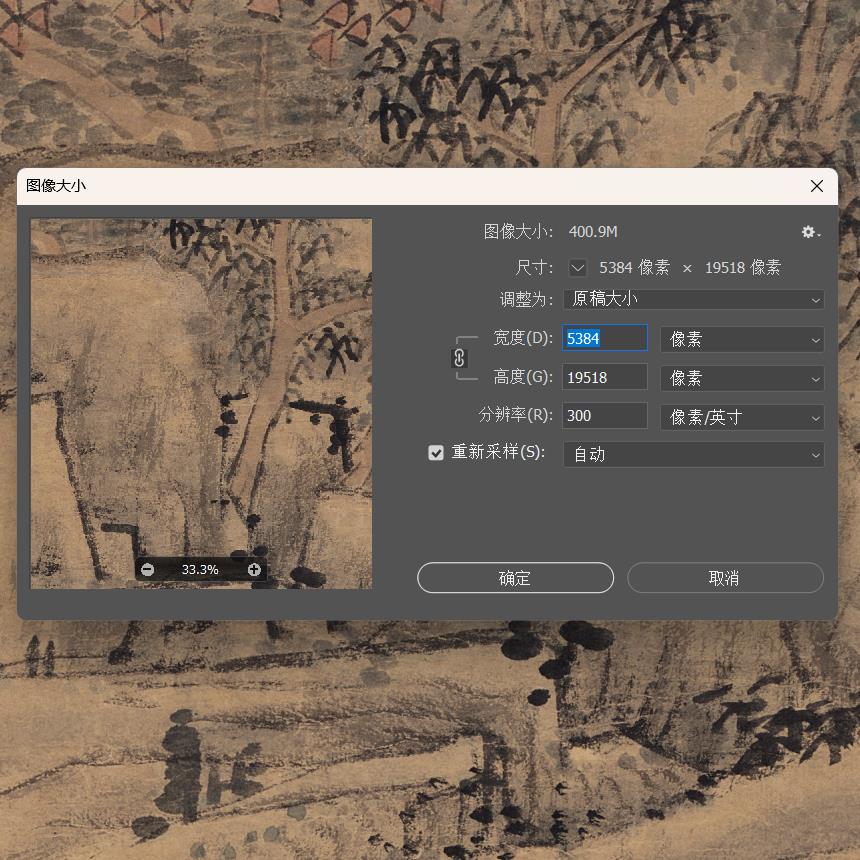
Task: Uncheck the 重新采样 checkbox
Action: coord(436,453)
